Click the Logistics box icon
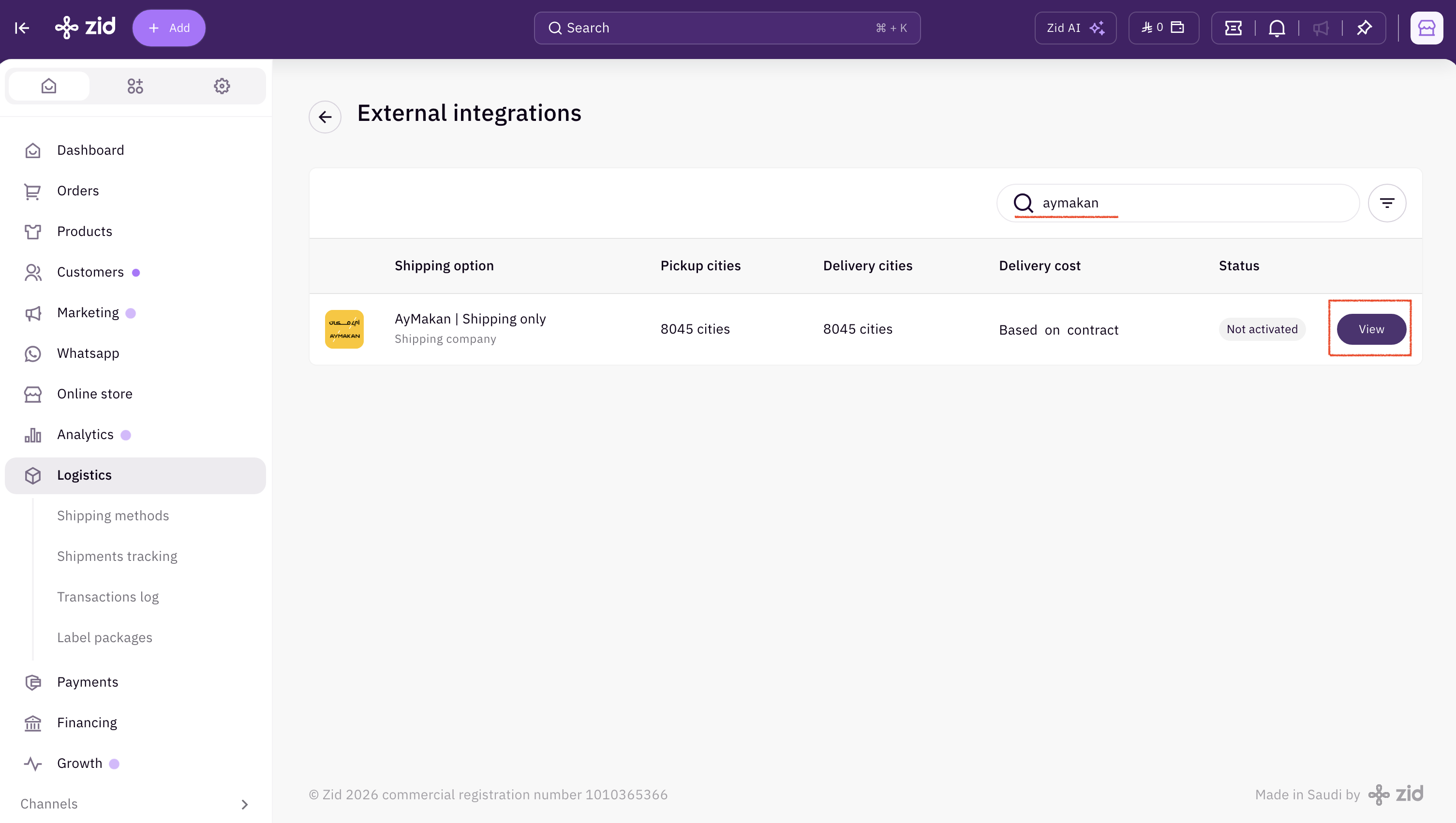Image resolution: width=1456 pixels, height=823 pixels. click(x=33, y=475)
